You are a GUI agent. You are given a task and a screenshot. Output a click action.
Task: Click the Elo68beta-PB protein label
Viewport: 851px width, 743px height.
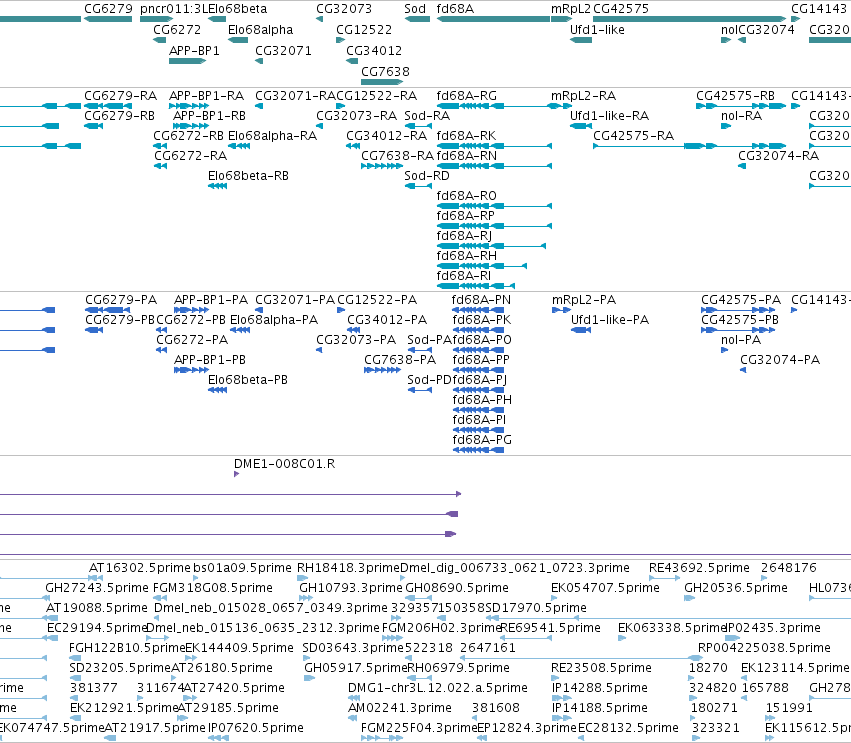pyautogui.click(x=248, y=380)
